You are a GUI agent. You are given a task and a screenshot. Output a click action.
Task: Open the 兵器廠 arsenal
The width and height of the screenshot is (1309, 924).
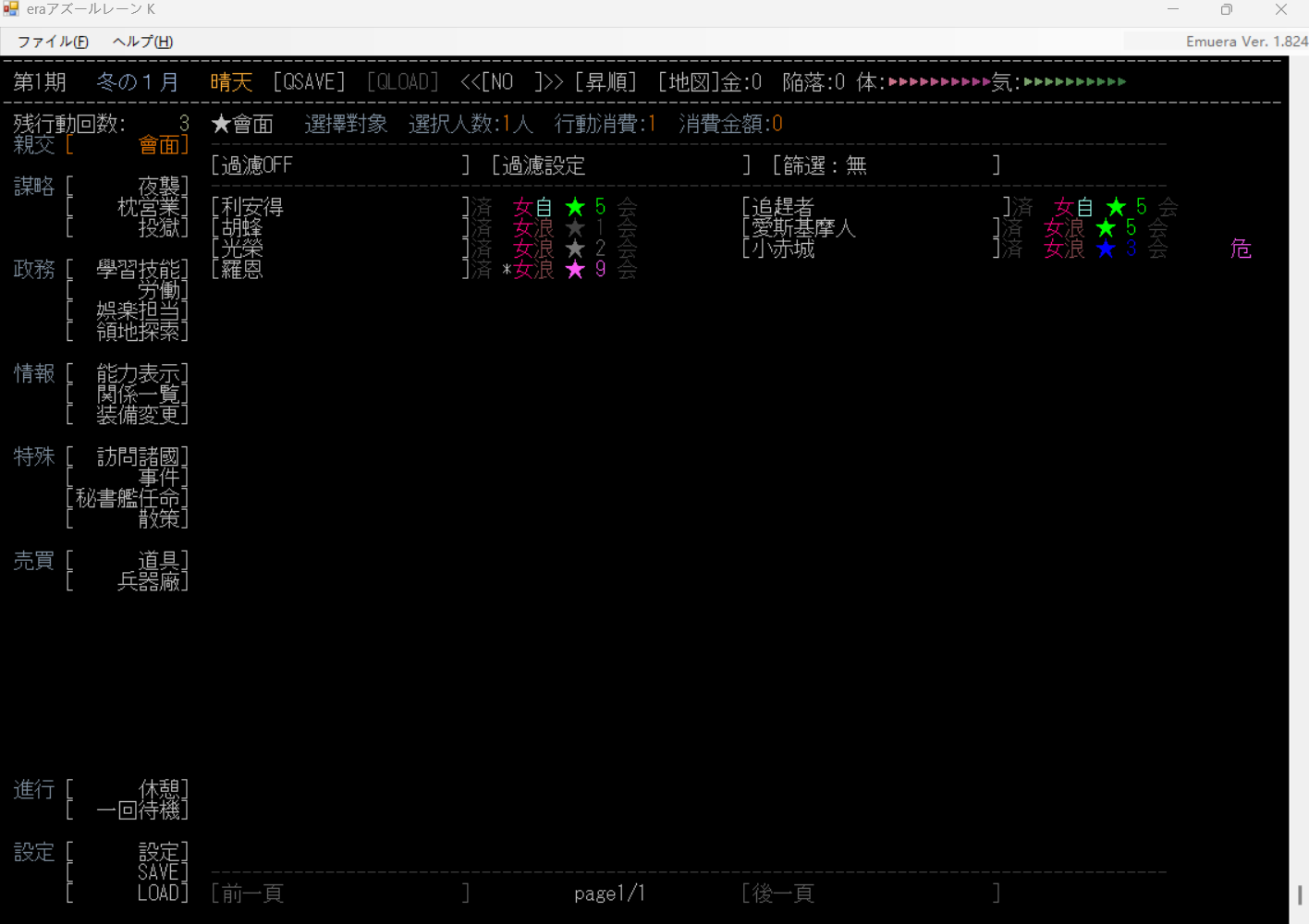tap(128, 581)
